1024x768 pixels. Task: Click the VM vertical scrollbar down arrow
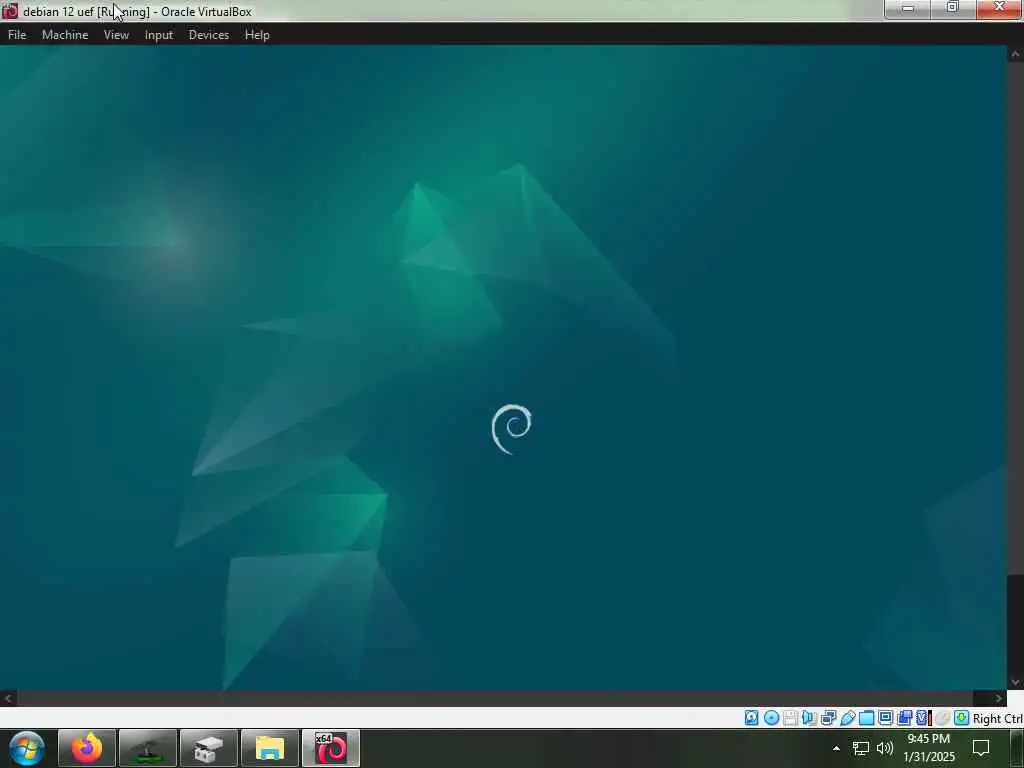click(1016, 682)
